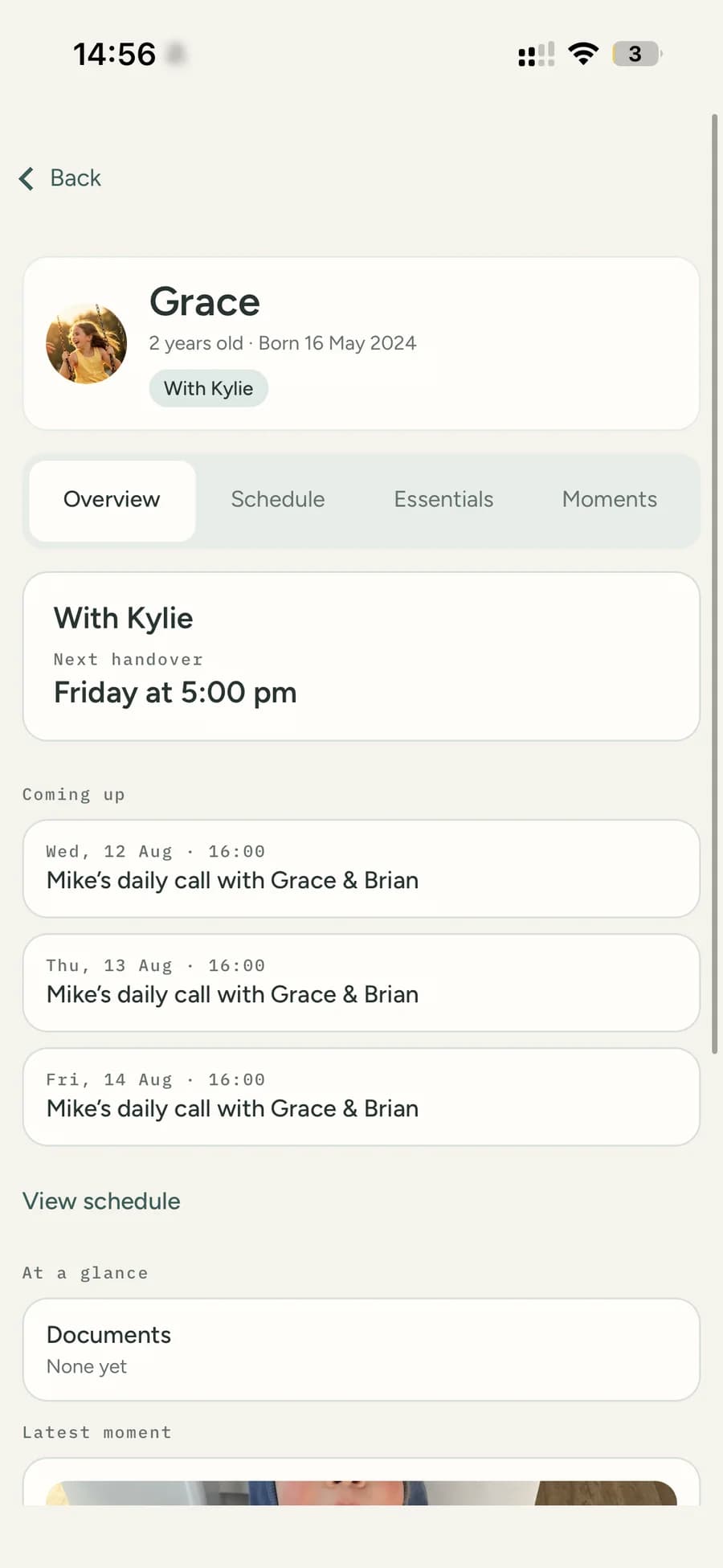Open the Moments tab
723x1568 pixels.
point(610,500)
